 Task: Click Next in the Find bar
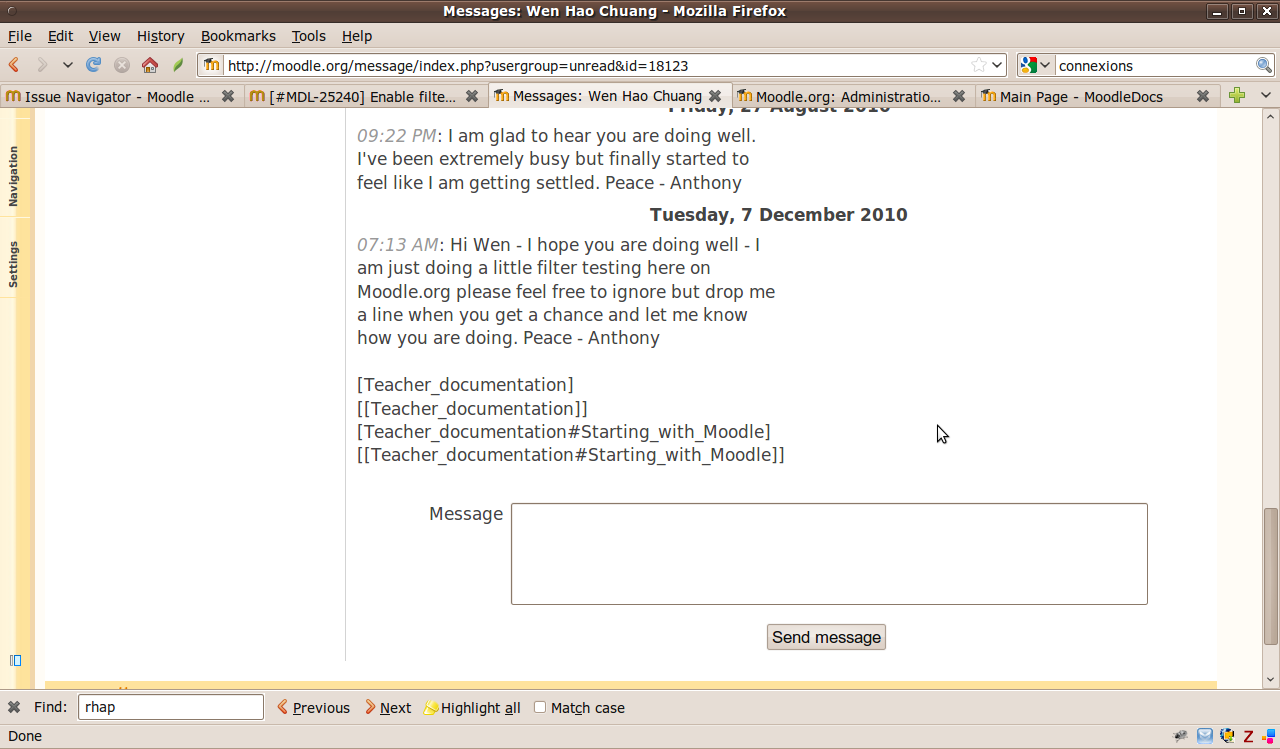pyautogui.click(x=388, y=707)
